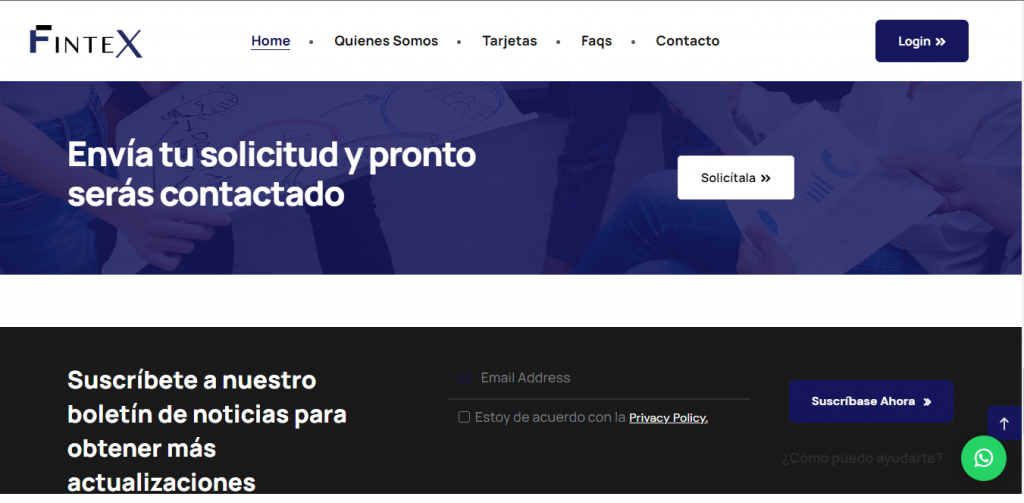The width and height of the screenshot is (1024, 503).
Task: Click the scroll-to-top arrow icon
Action: 1004,423
